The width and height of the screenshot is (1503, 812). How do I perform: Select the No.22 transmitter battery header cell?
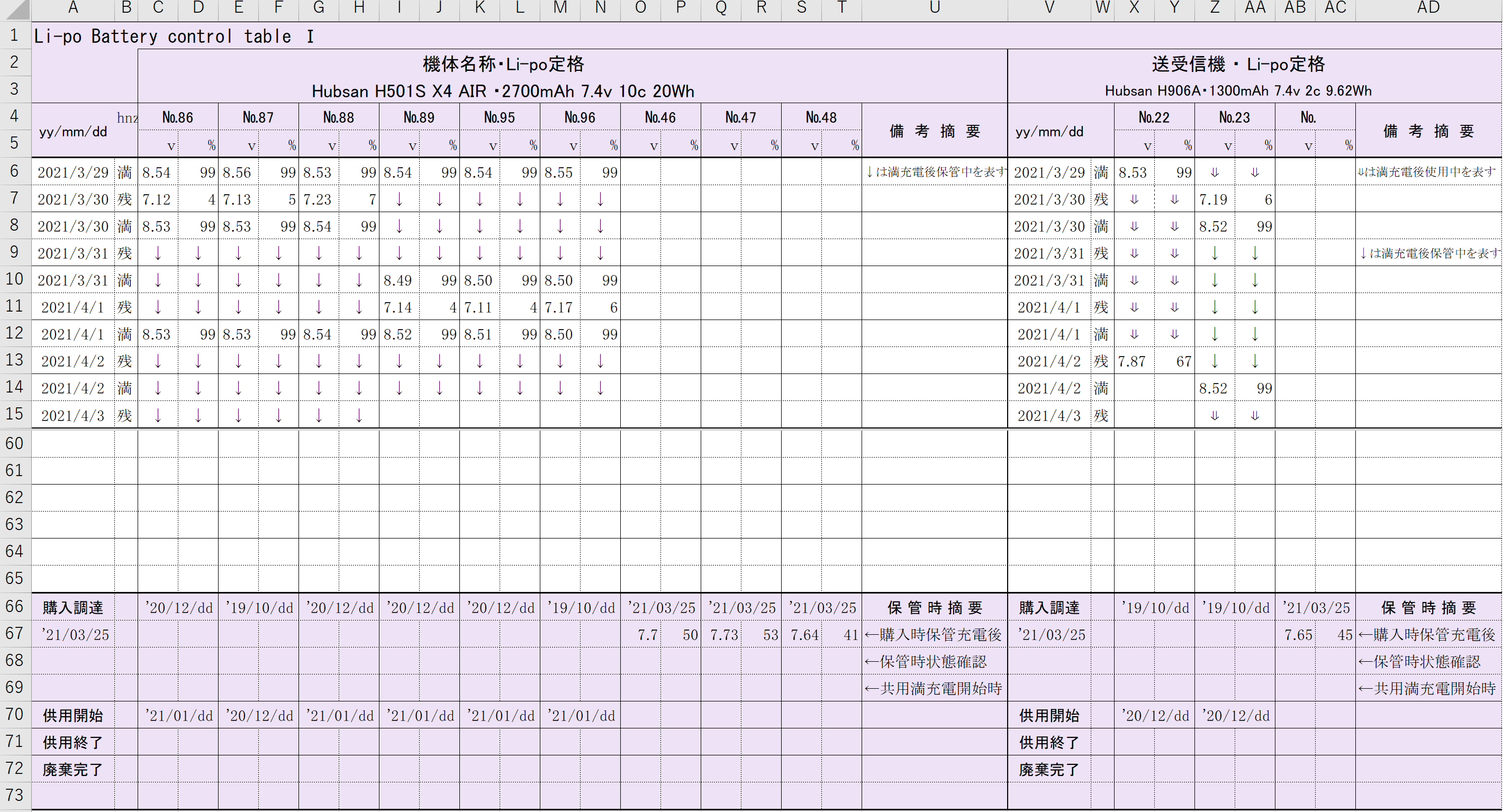tap(1154, 117)
